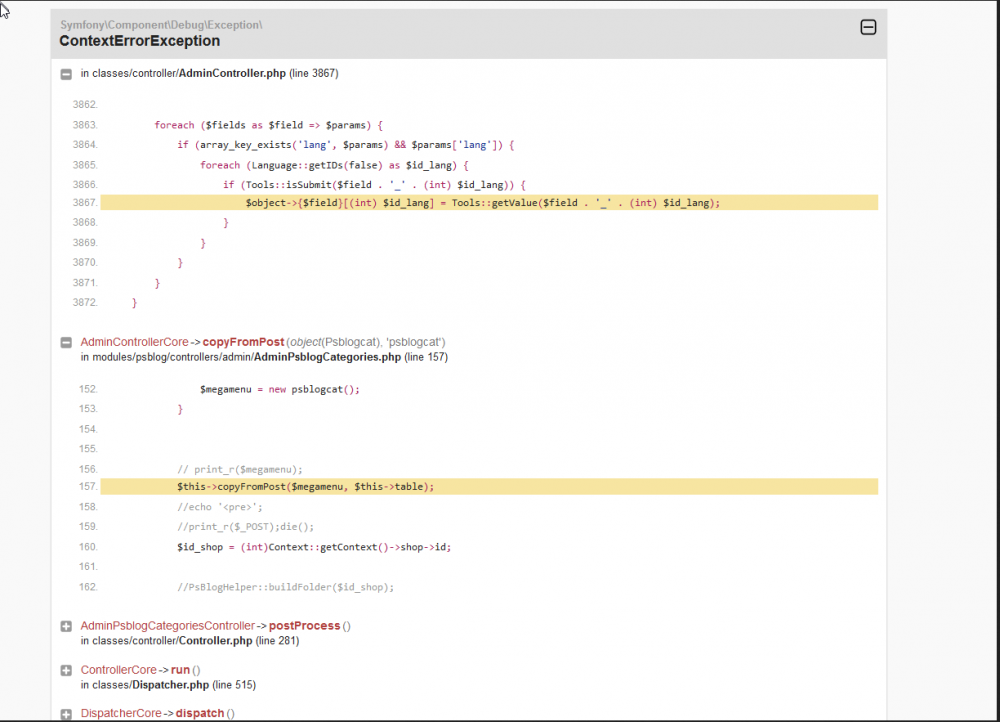
Task: Select the AdminPsblogCategoriesController class name
Action: tap(167, 626)
